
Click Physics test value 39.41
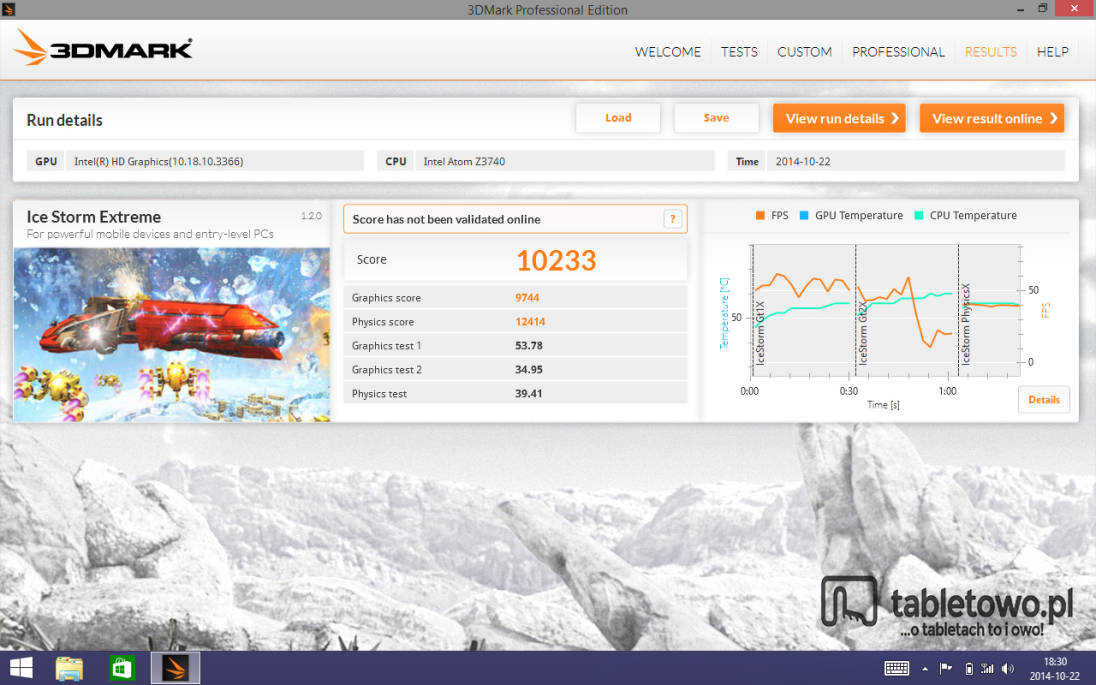click(x=528, y=393)
